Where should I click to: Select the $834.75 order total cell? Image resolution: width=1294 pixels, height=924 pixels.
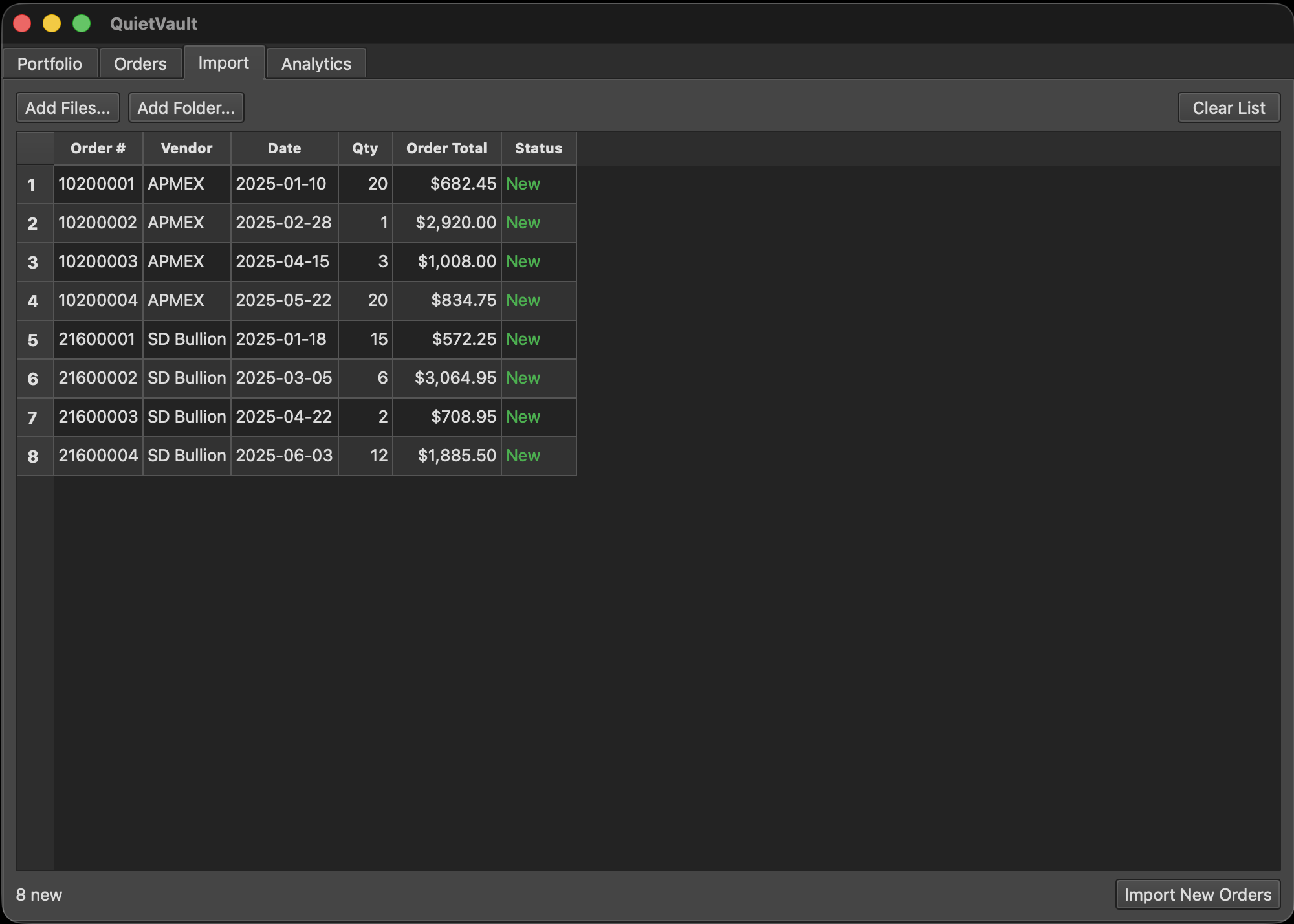447,301
